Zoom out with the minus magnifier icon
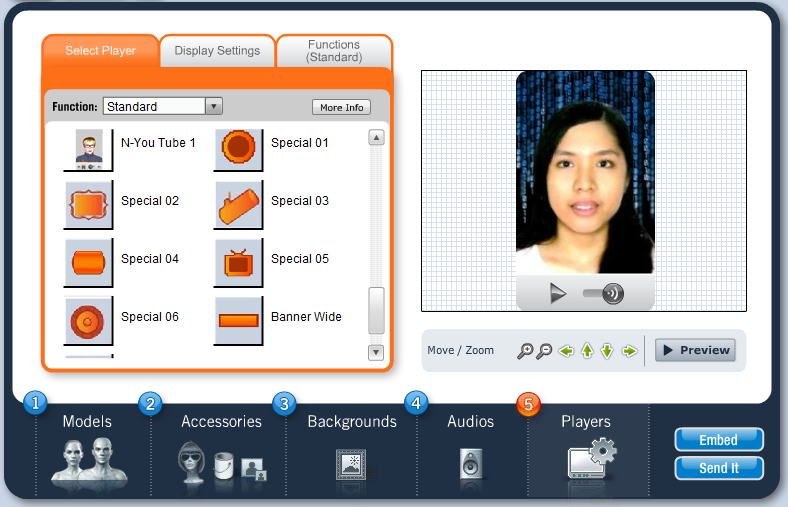Screen dimensions: 788x507 pyautogui.click(x=544, y=351)
